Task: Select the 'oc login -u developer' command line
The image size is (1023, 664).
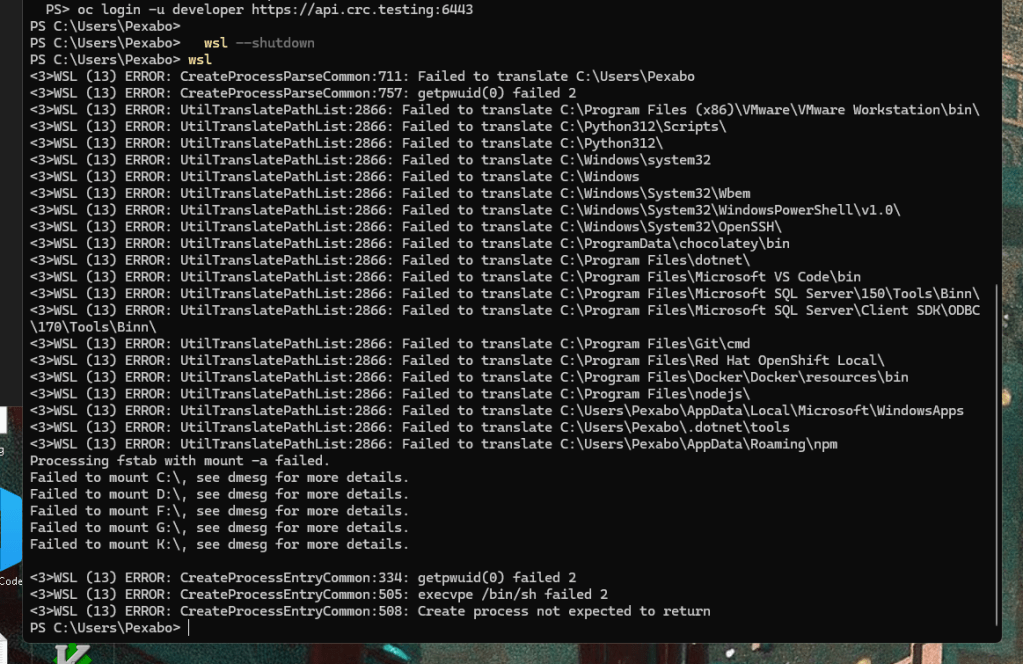Action: click(x=260, y=9)
